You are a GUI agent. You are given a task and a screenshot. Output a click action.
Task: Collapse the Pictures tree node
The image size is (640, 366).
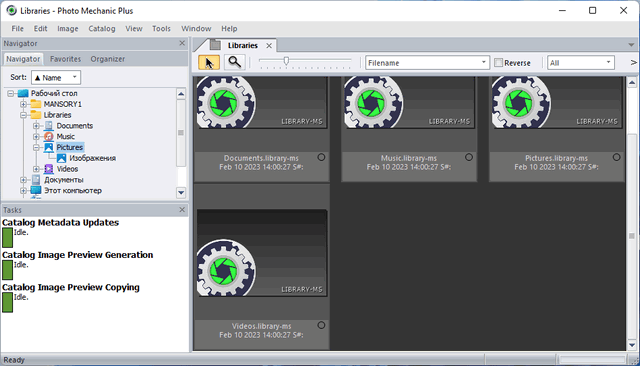(36, 147)
